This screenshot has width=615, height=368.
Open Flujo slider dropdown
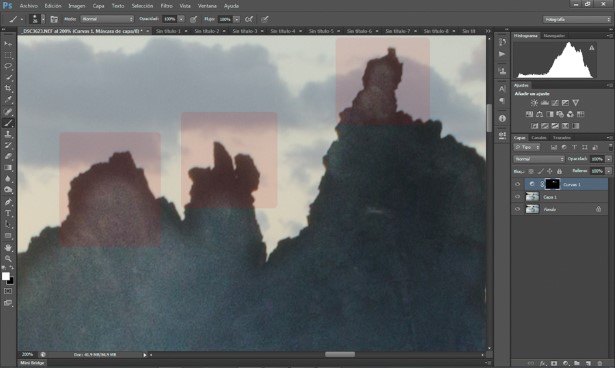(x=237, y=19)
